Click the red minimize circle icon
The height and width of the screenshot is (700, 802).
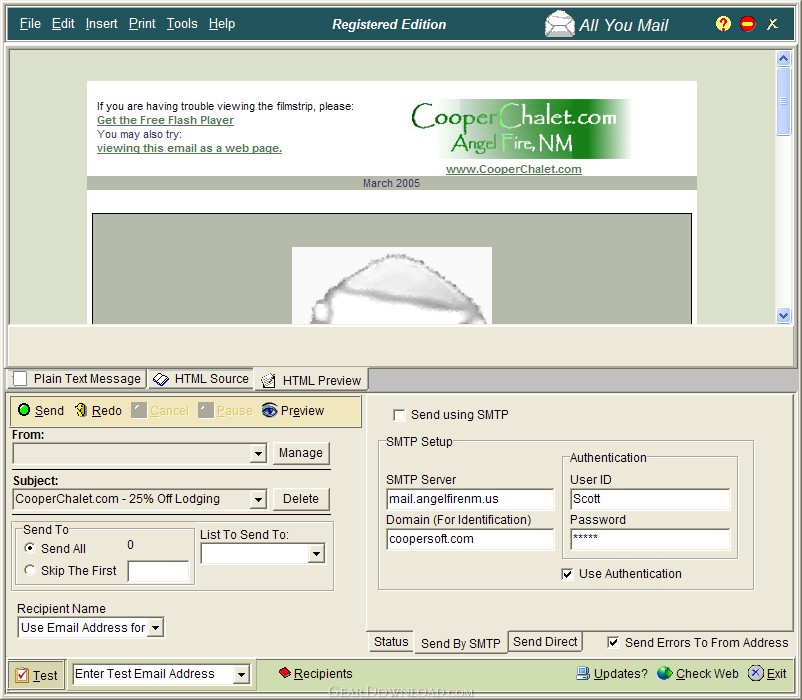pos(748,24)
